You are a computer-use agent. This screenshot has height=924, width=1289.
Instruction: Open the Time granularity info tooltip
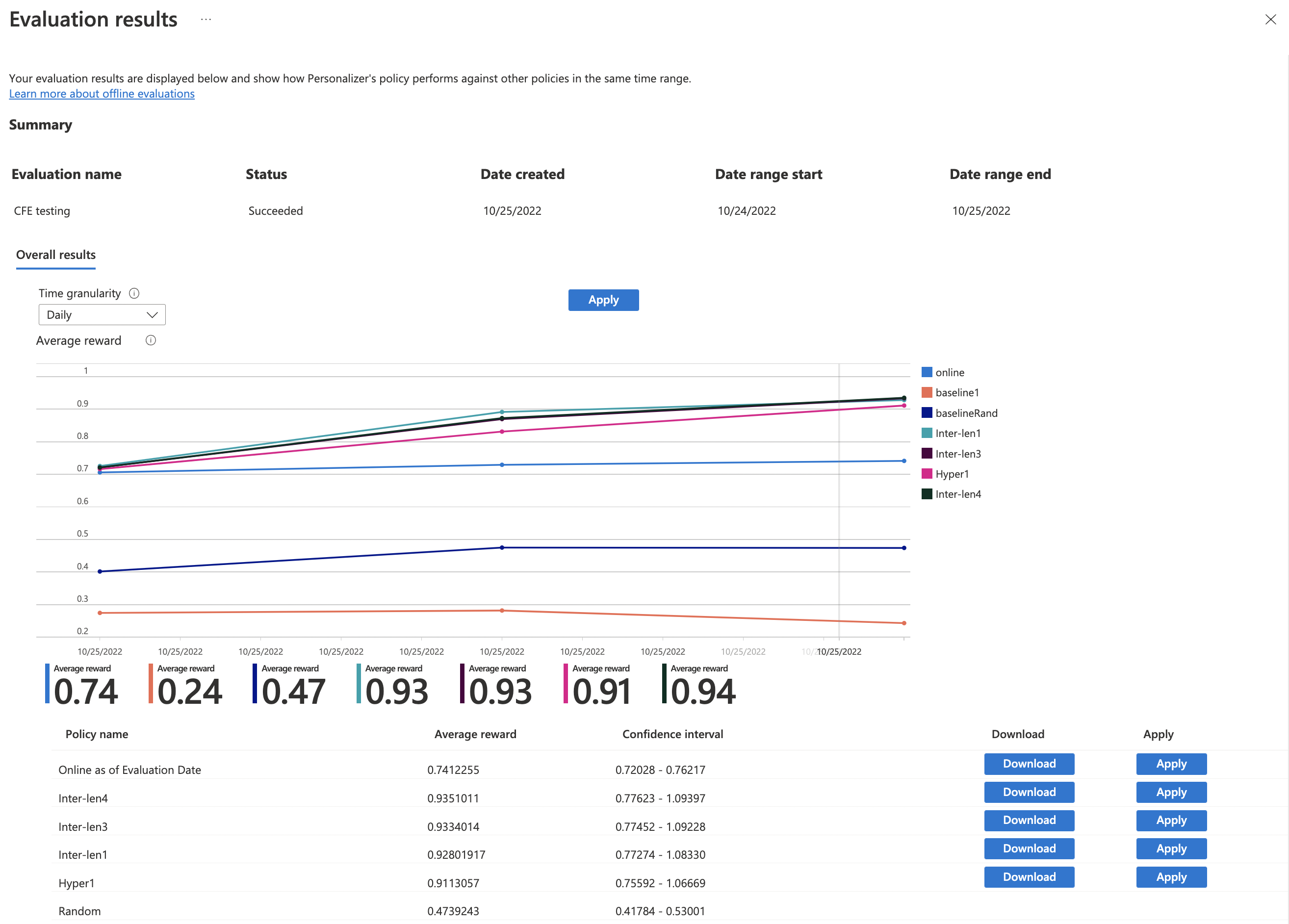click(x=134, y=293)
